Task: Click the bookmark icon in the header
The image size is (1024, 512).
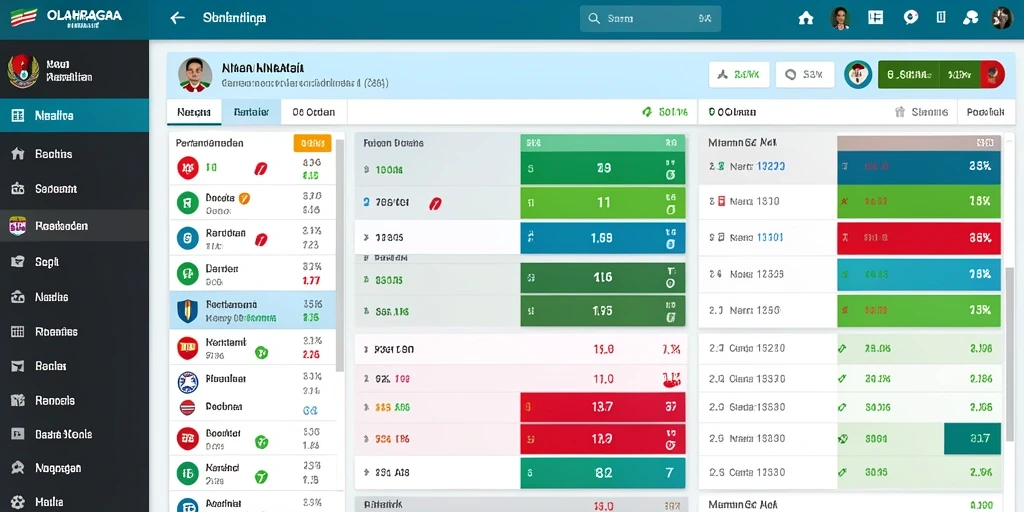Action: 941,18
